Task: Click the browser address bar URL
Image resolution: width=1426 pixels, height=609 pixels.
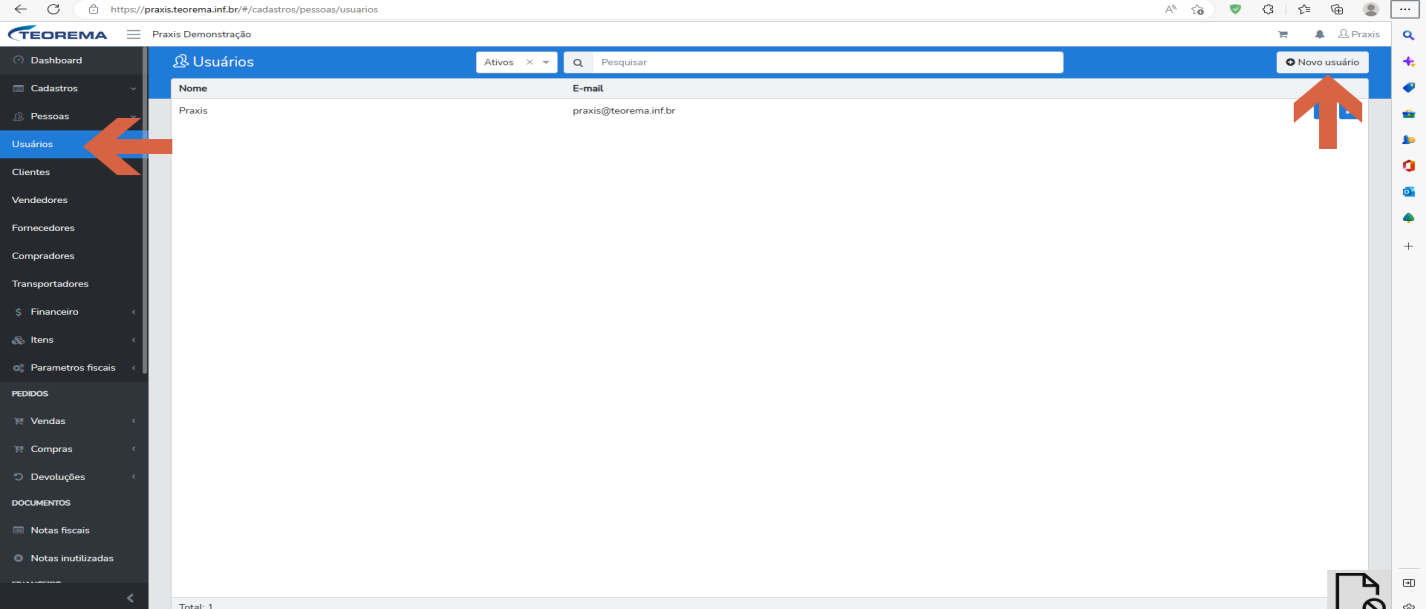Action: click(x=244, y=9)
